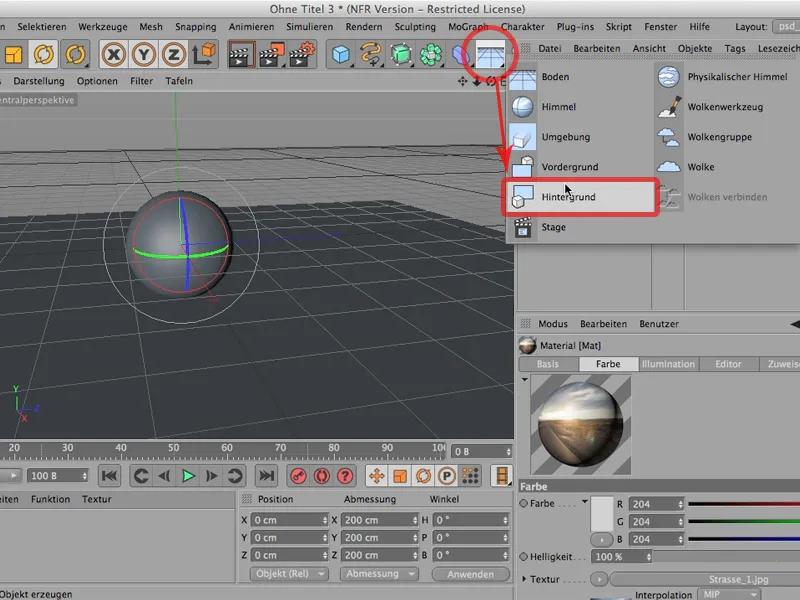Toggle rotation keyframe recording icon

tap(423, 476)
